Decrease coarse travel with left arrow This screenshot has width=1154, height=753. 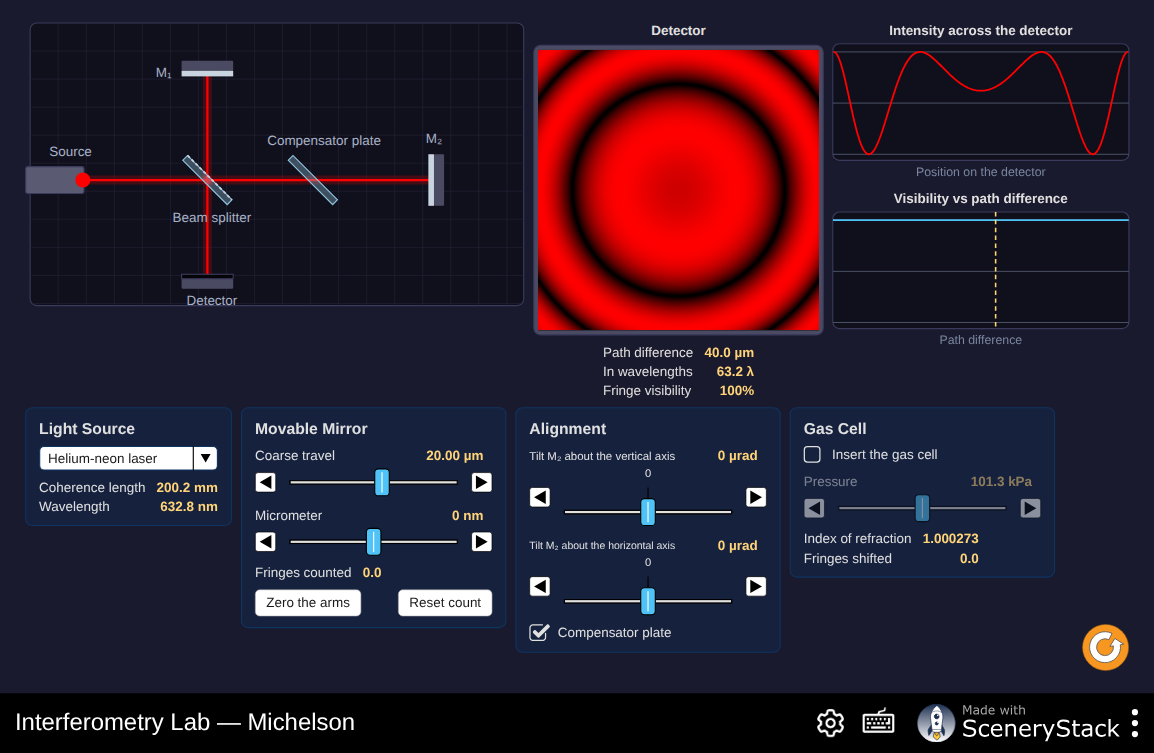point(266,482)
